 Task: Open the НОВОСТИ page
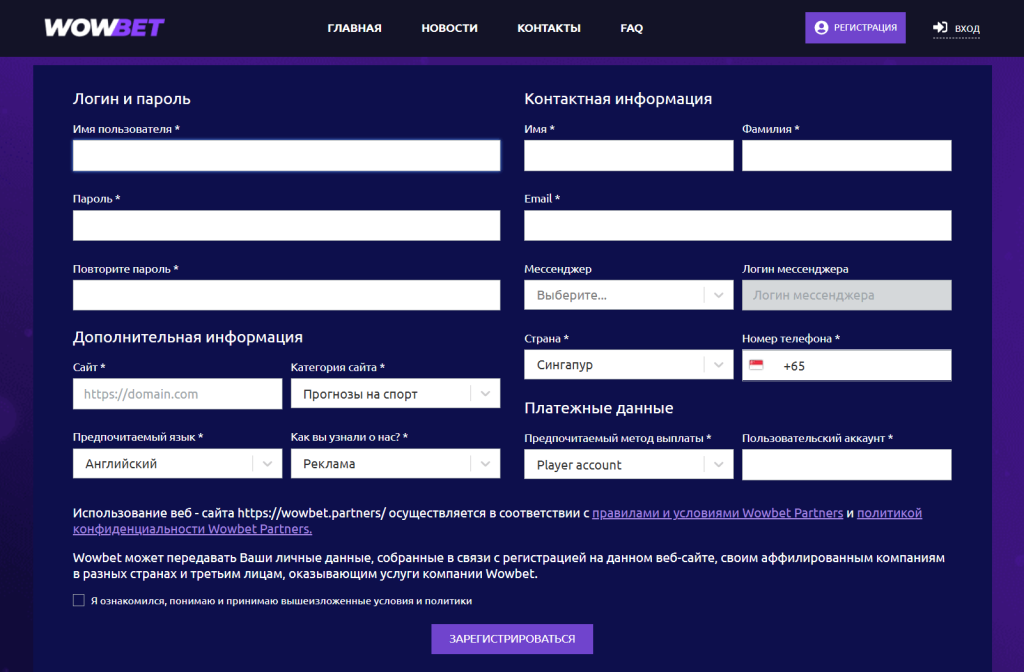449,28
